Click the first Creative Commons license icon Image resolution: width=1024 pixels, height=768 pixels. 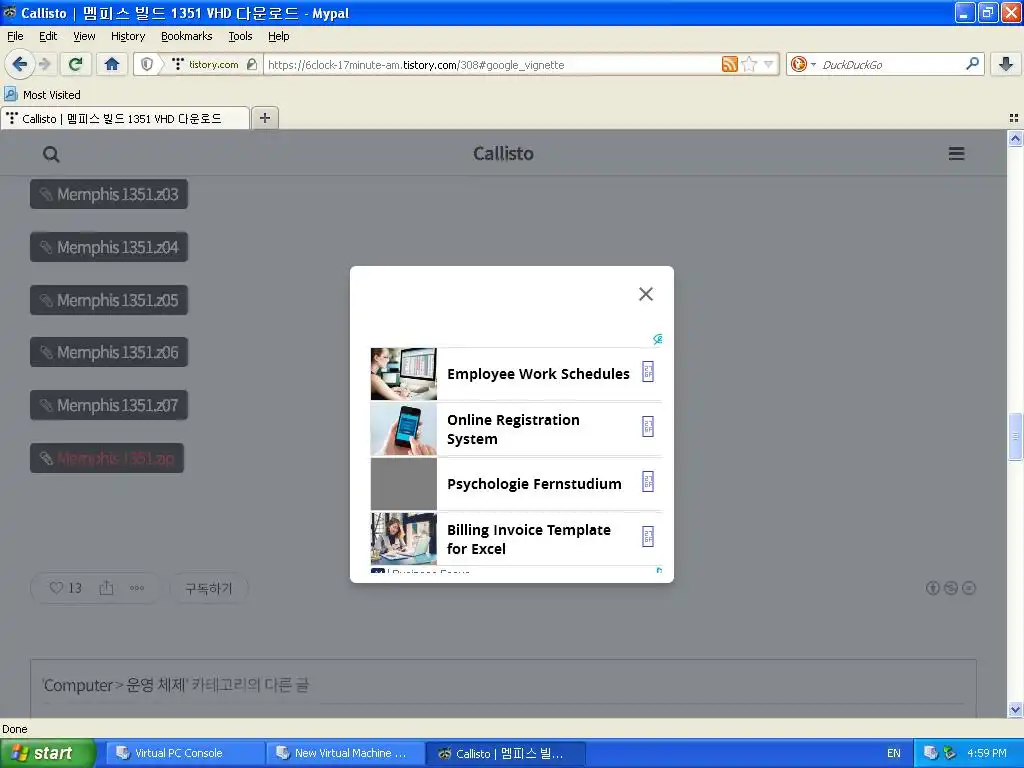933,588
